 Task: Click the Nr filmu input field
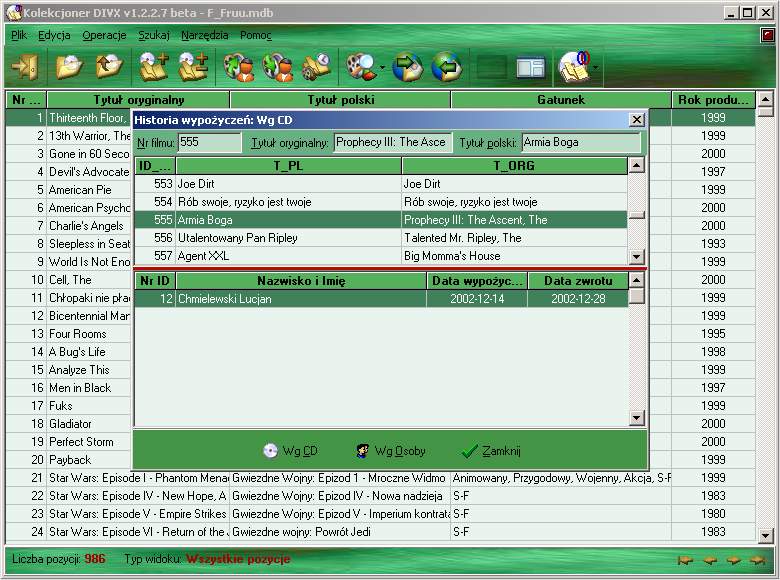click(x=209, y=143)
